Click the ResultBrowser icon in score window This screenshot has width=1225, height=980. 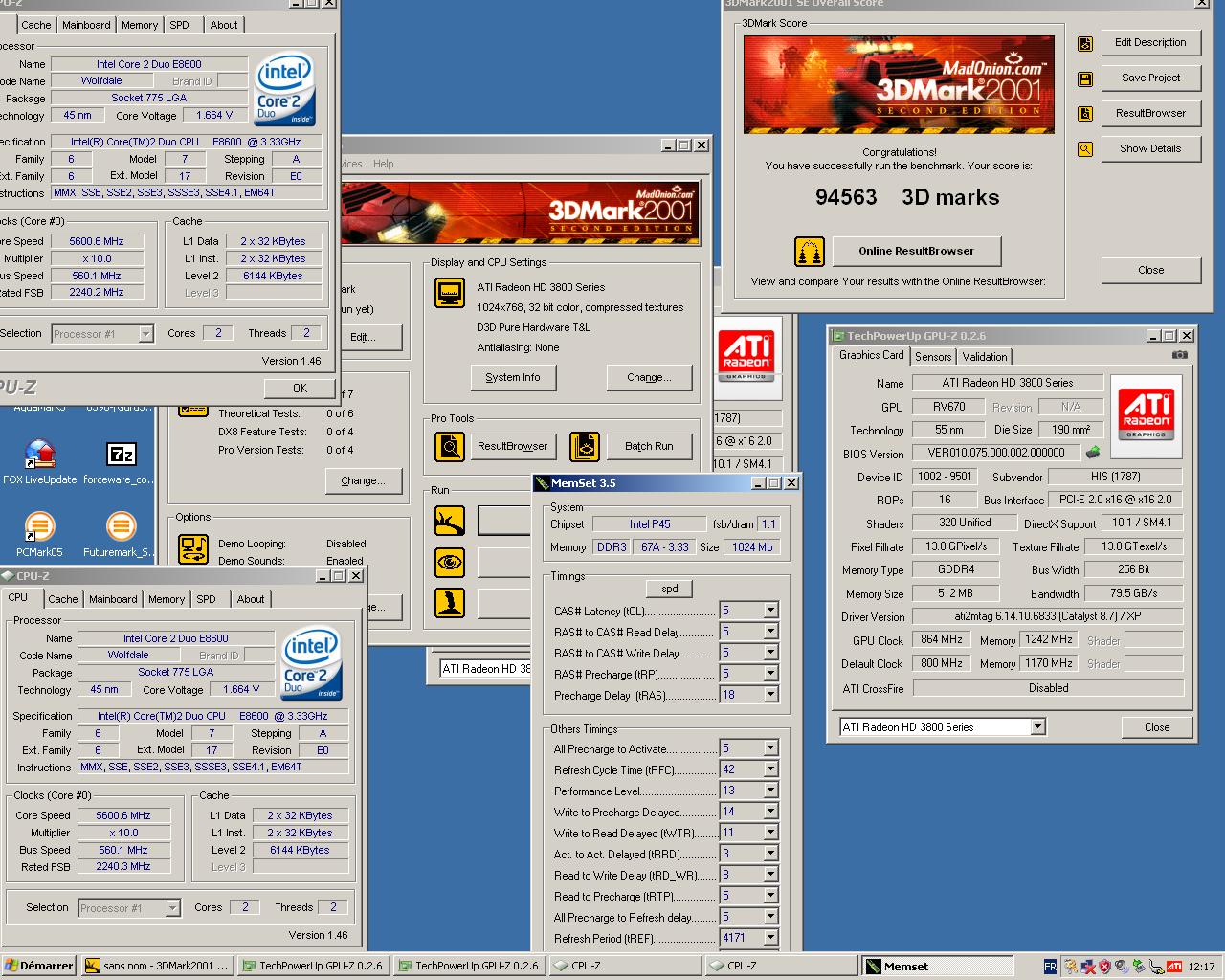[1084, 114]
